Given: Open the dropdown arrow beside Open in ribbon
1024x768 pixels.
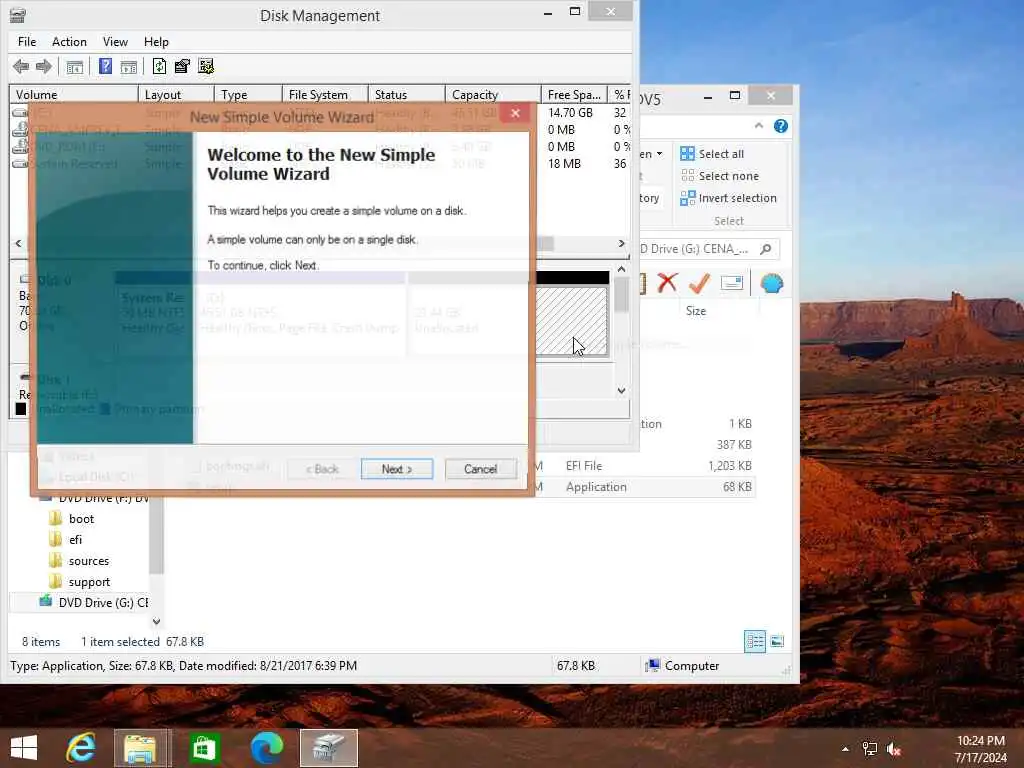Looking at the screenshot, I should pyautogui.click(x=660, y=154).
